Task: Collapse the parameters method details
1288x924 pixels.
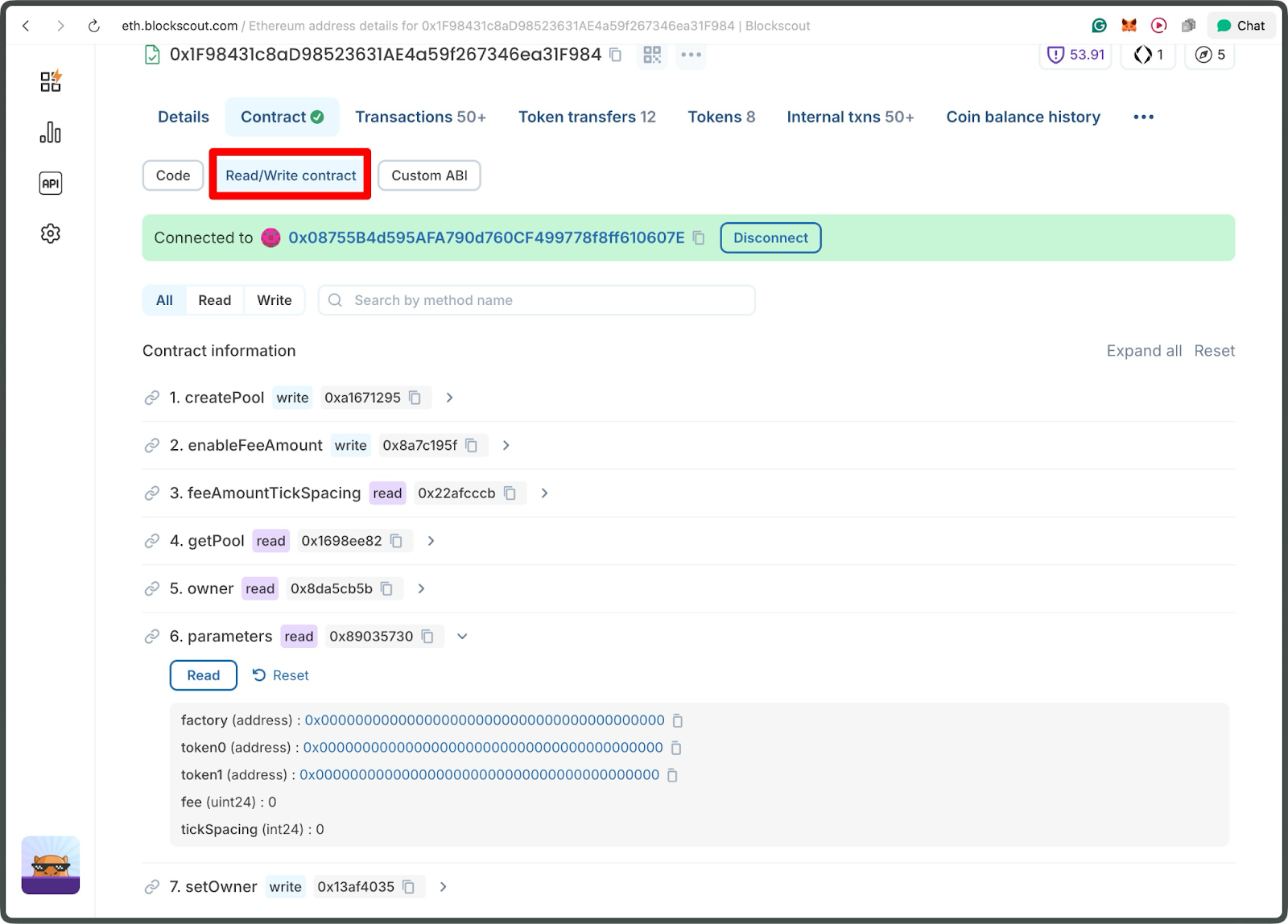Action: (462, 636)
